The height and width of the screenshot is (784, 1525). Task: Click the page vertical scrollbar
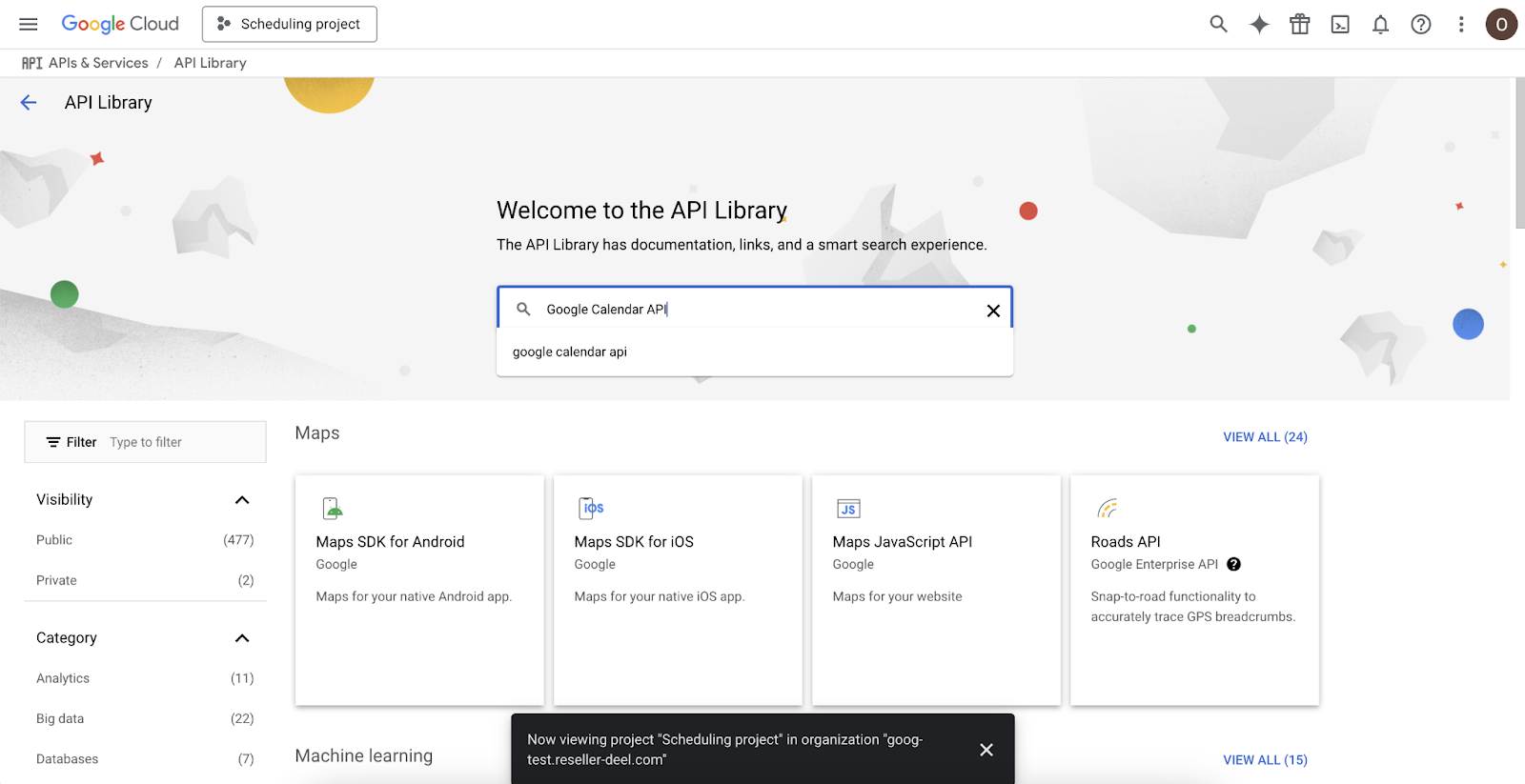(1519, 152)
